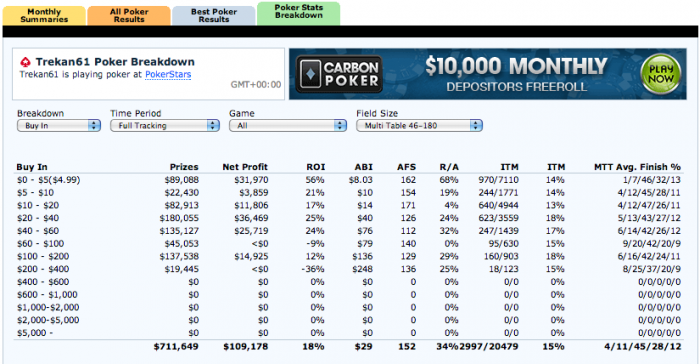Open the Field Size Multi Table 46-180 dropdown
700x364 pixels.
[419, 126]
